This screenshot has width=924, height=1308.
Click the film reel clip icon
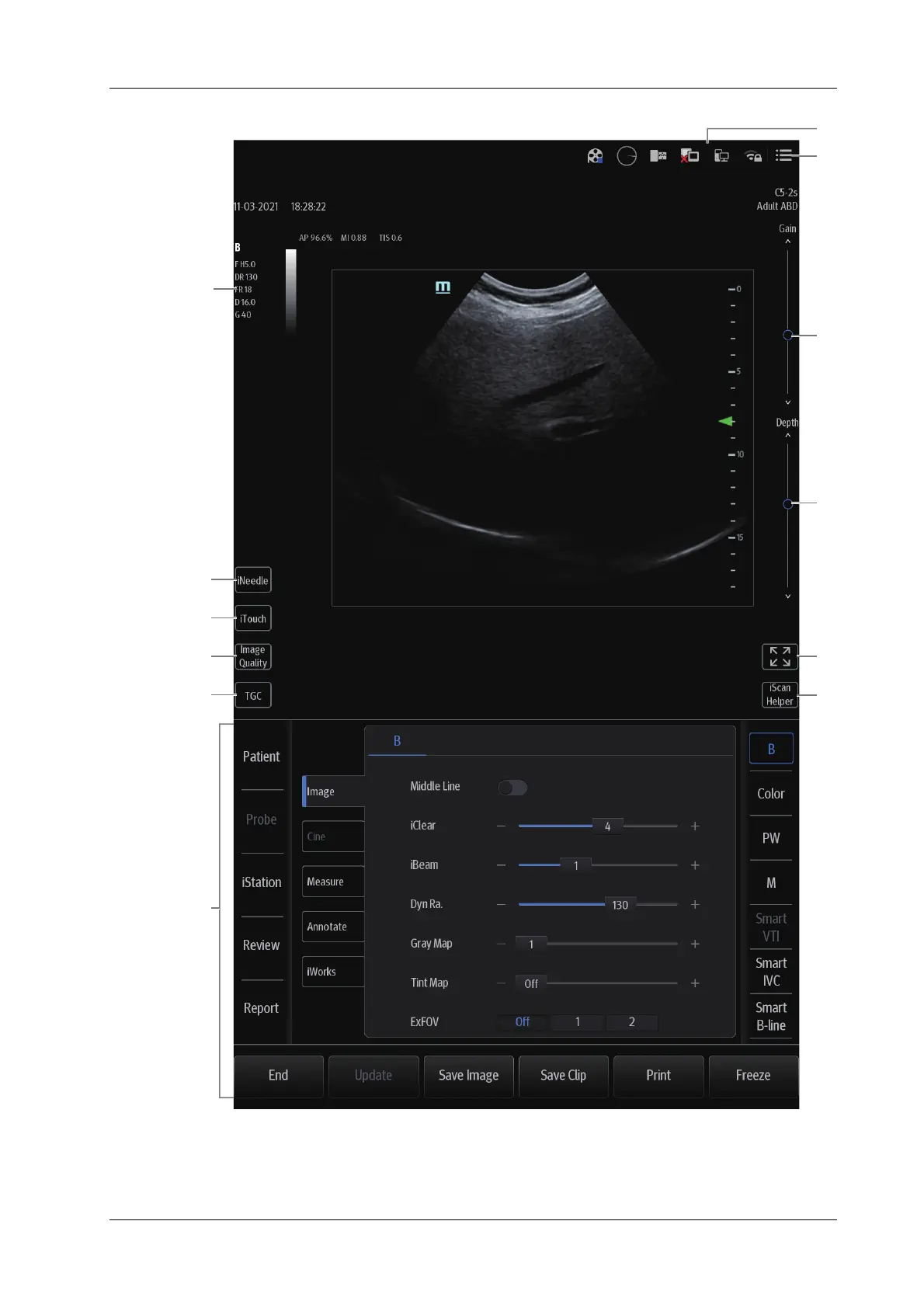pyautogui.click(x=595, y=156)
